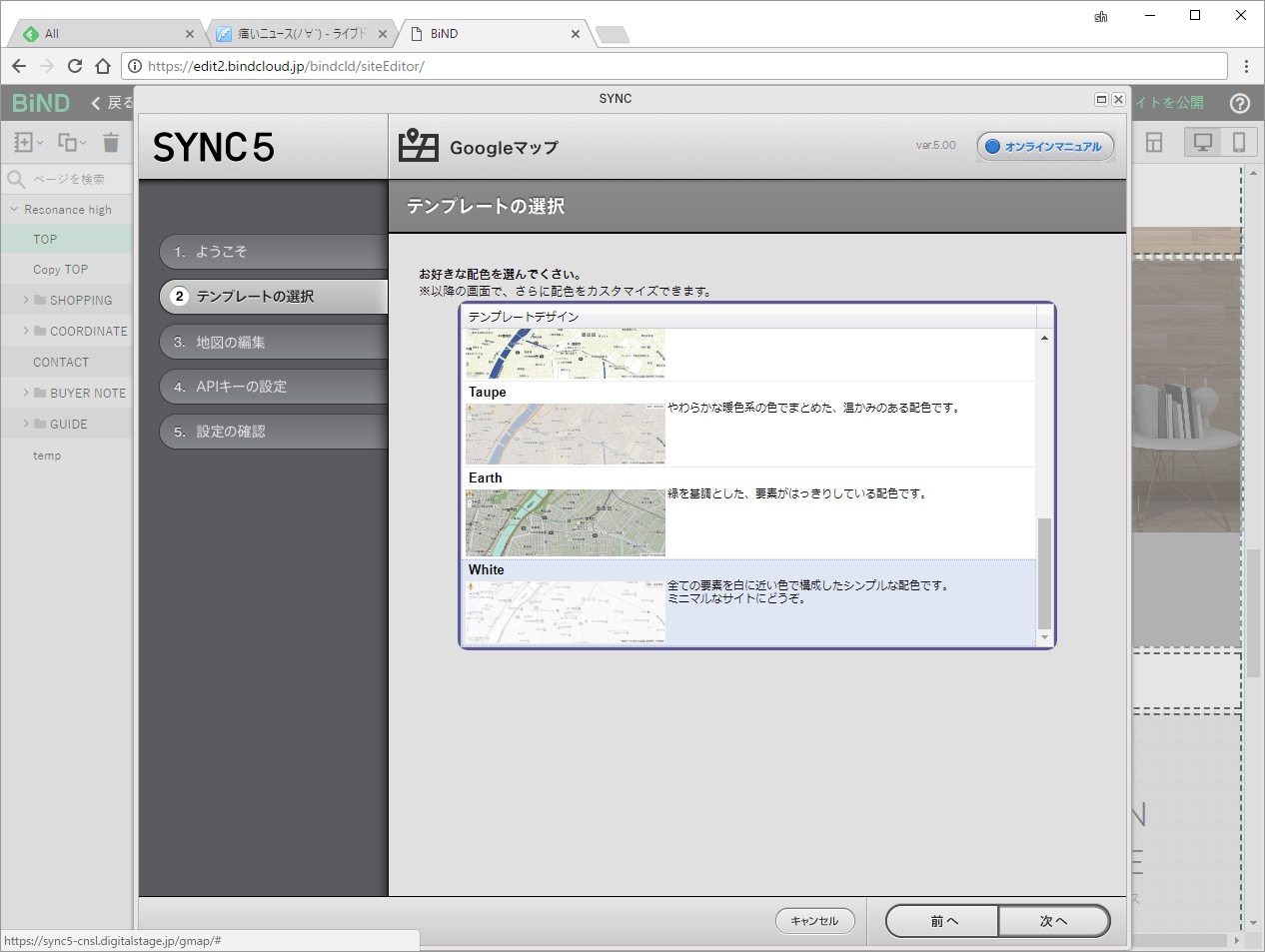Expand the SHOPPING folder
Image resolution: width=1265 pixels, height=952 pixels.
[26, 300]
